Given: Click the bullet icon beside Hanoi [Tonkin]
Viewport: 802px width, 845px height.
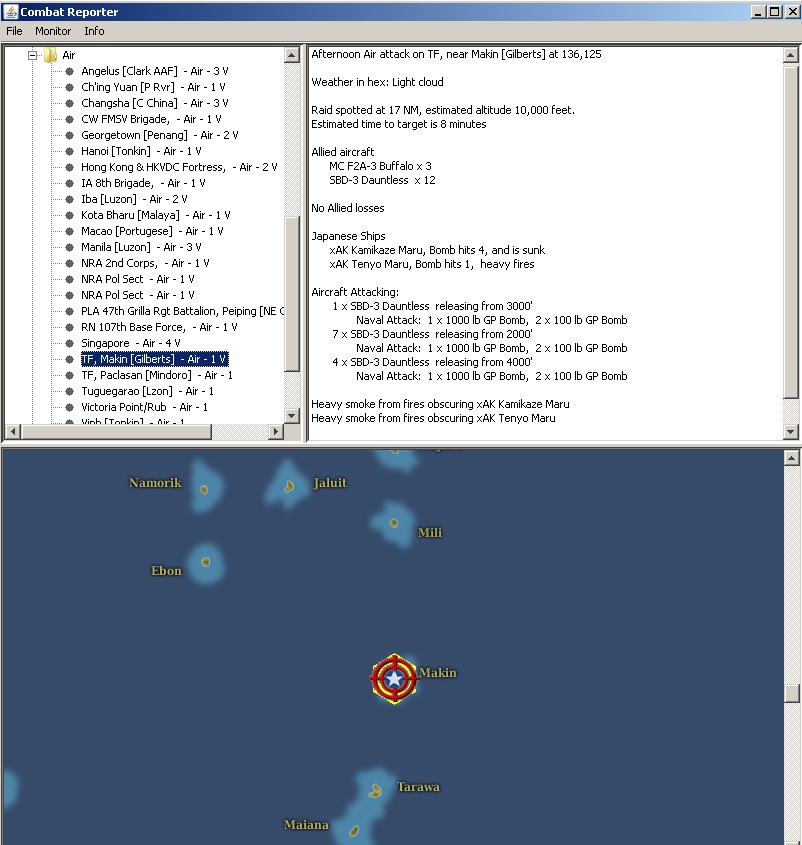Looking at the screenshot, I should (x=69, y=151).
